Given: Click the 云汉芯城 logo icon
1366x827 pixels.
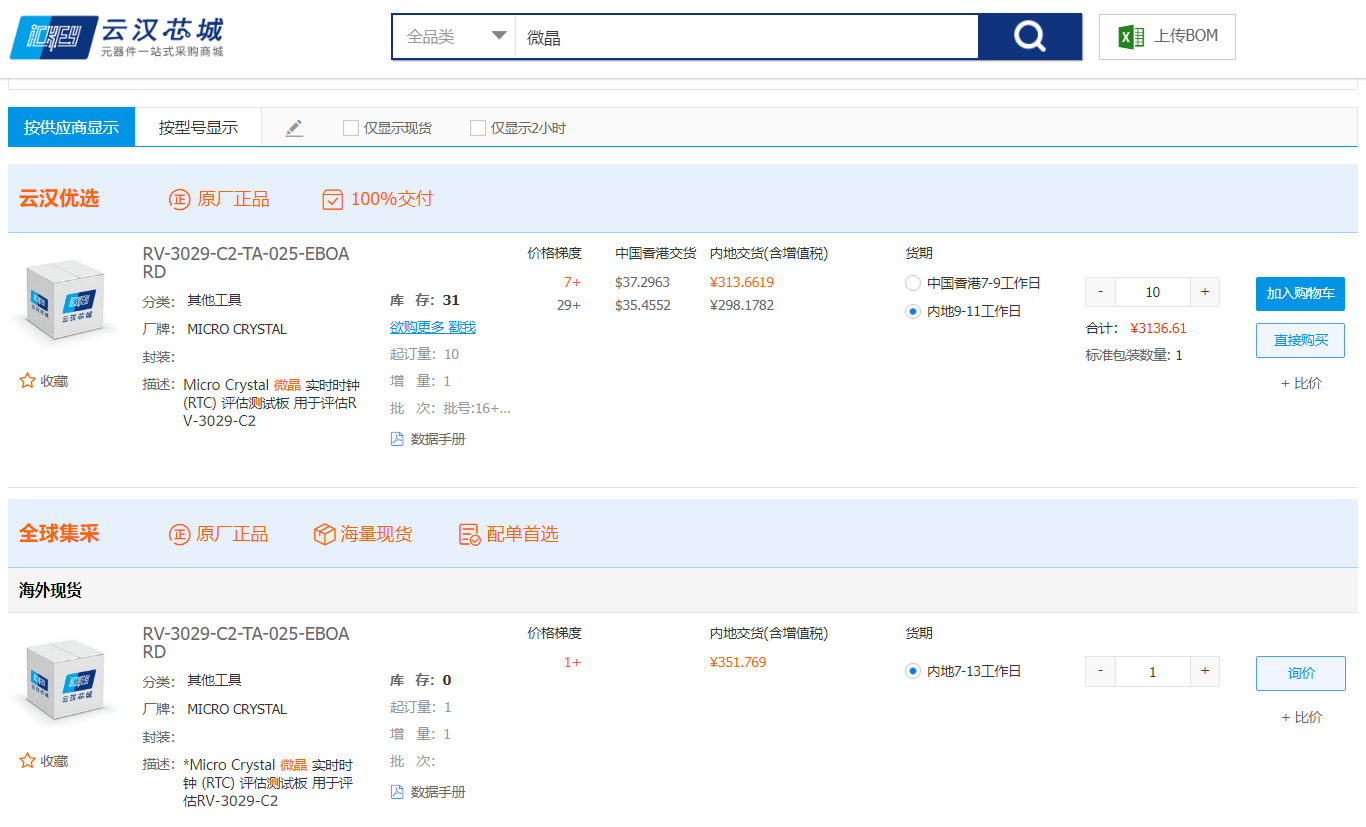Looking at the screenshot, I should (54, 38).
